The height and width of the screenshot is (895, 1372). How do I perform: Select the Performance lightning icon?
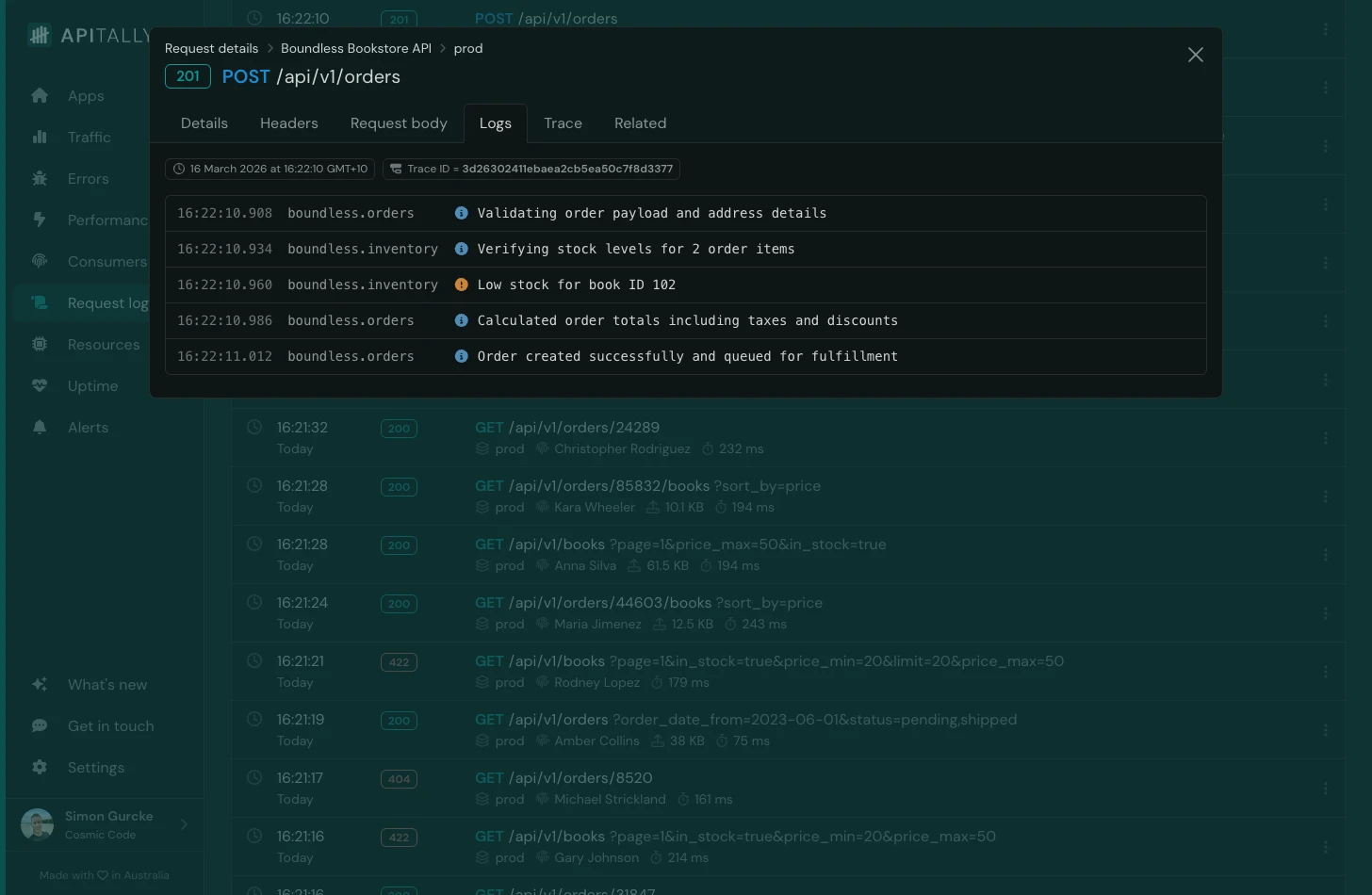click(40, 220)
